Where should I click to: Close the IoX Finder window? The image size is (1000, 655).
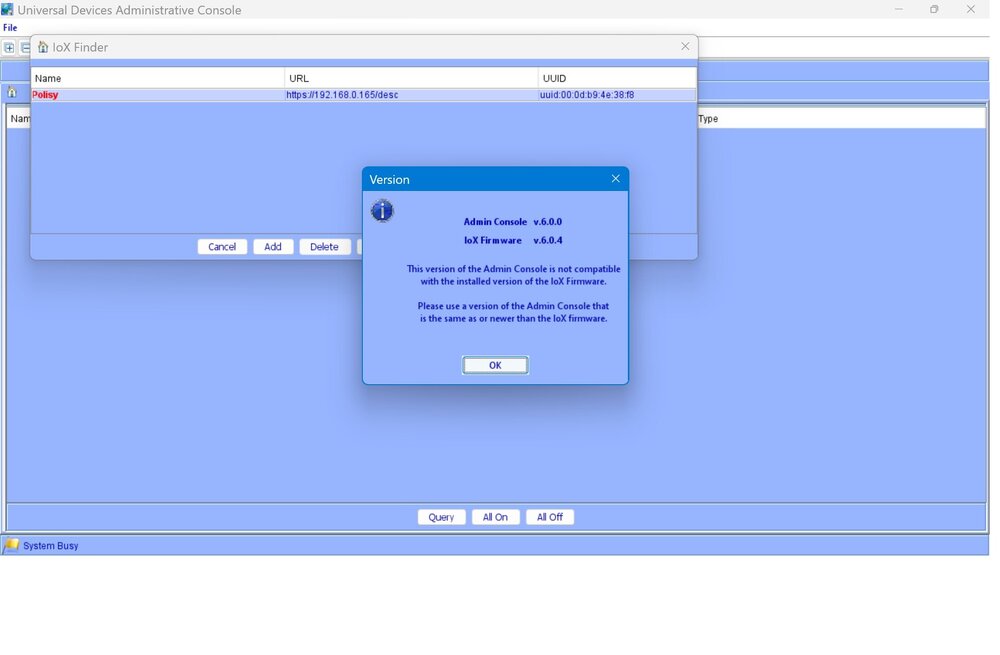(685, 46)
